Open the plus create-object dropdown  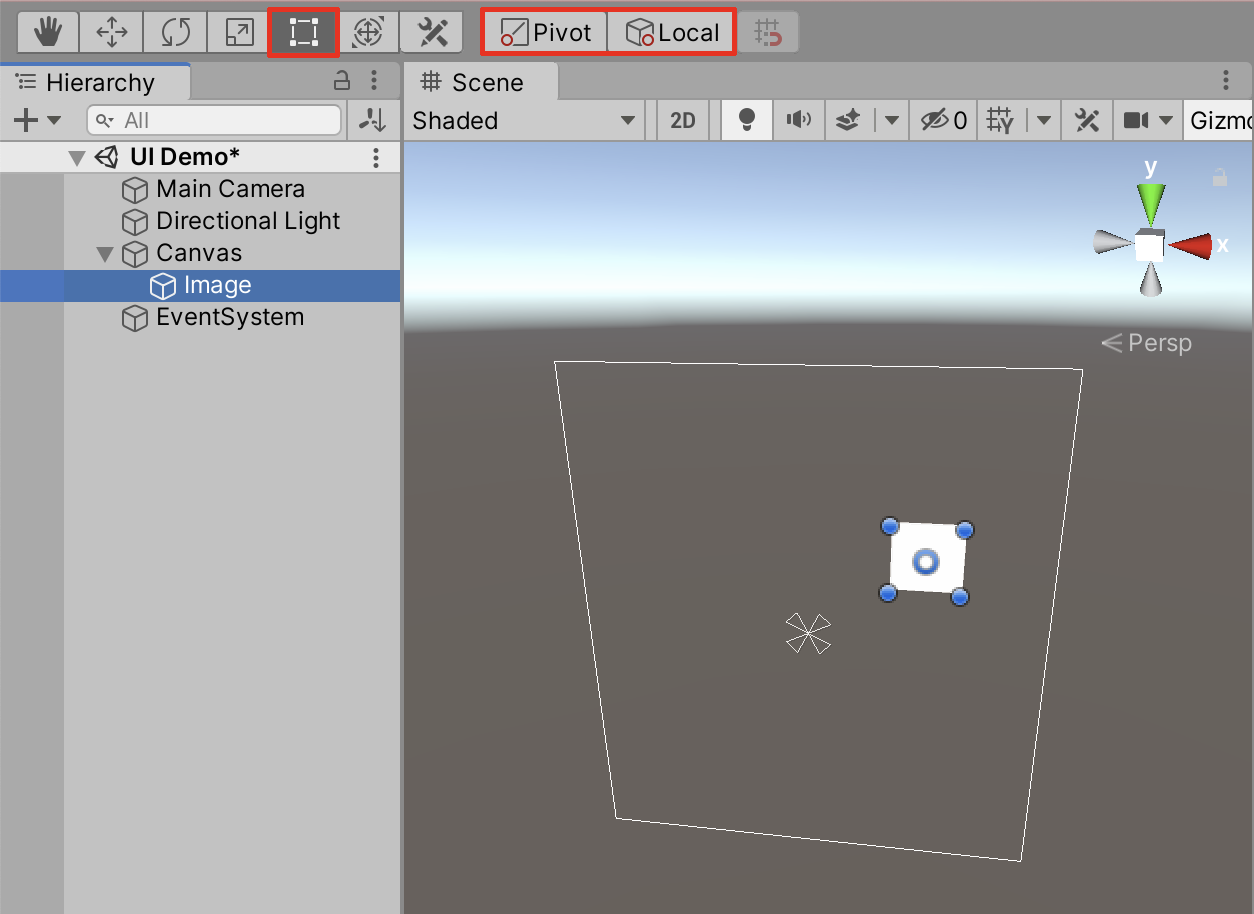pyautogui.click(x=36, y=121)
